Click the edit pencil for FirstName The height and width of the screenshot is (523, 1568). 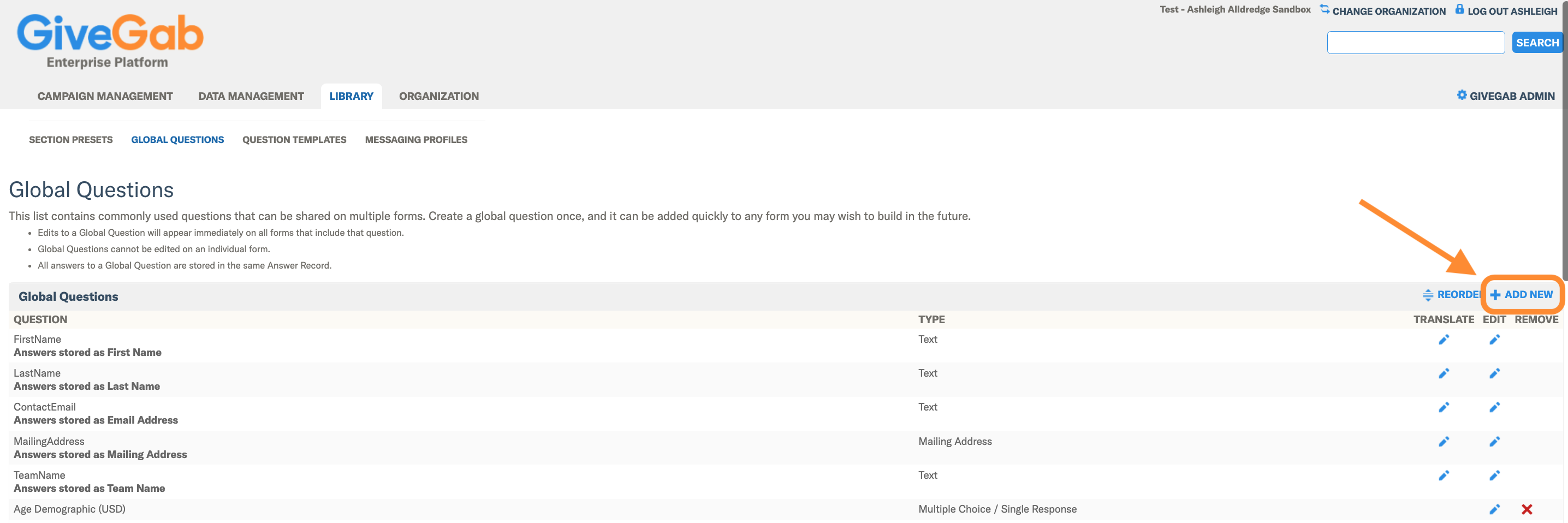1494,340
